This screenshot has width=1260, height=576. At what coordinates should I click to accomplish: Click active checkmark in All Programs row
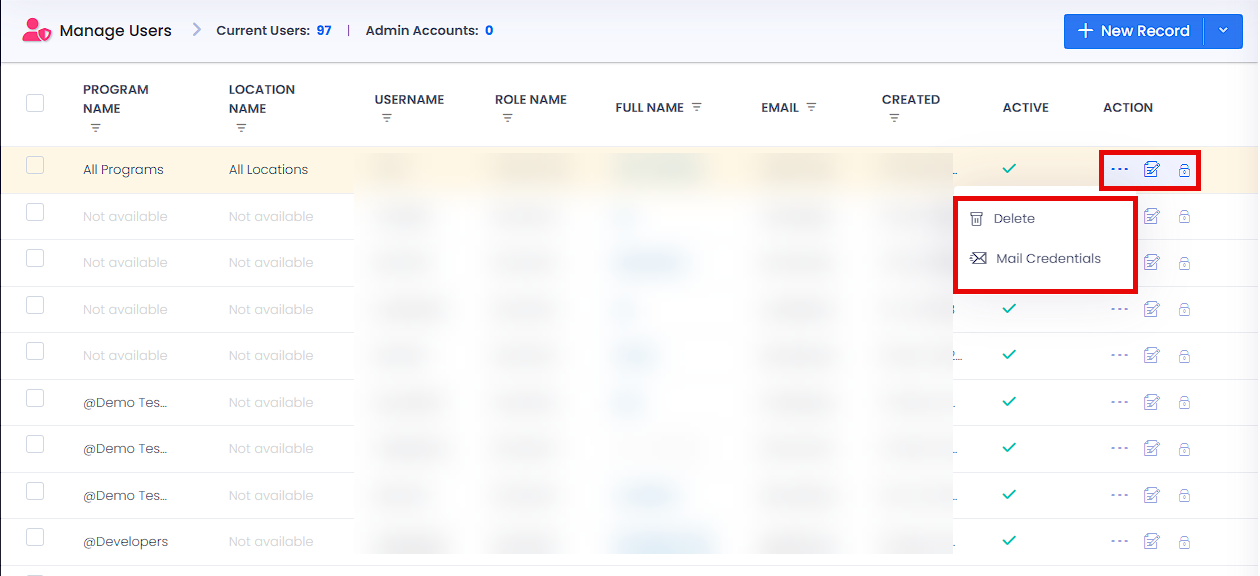pyautogui.click(x=1009, y=168)
